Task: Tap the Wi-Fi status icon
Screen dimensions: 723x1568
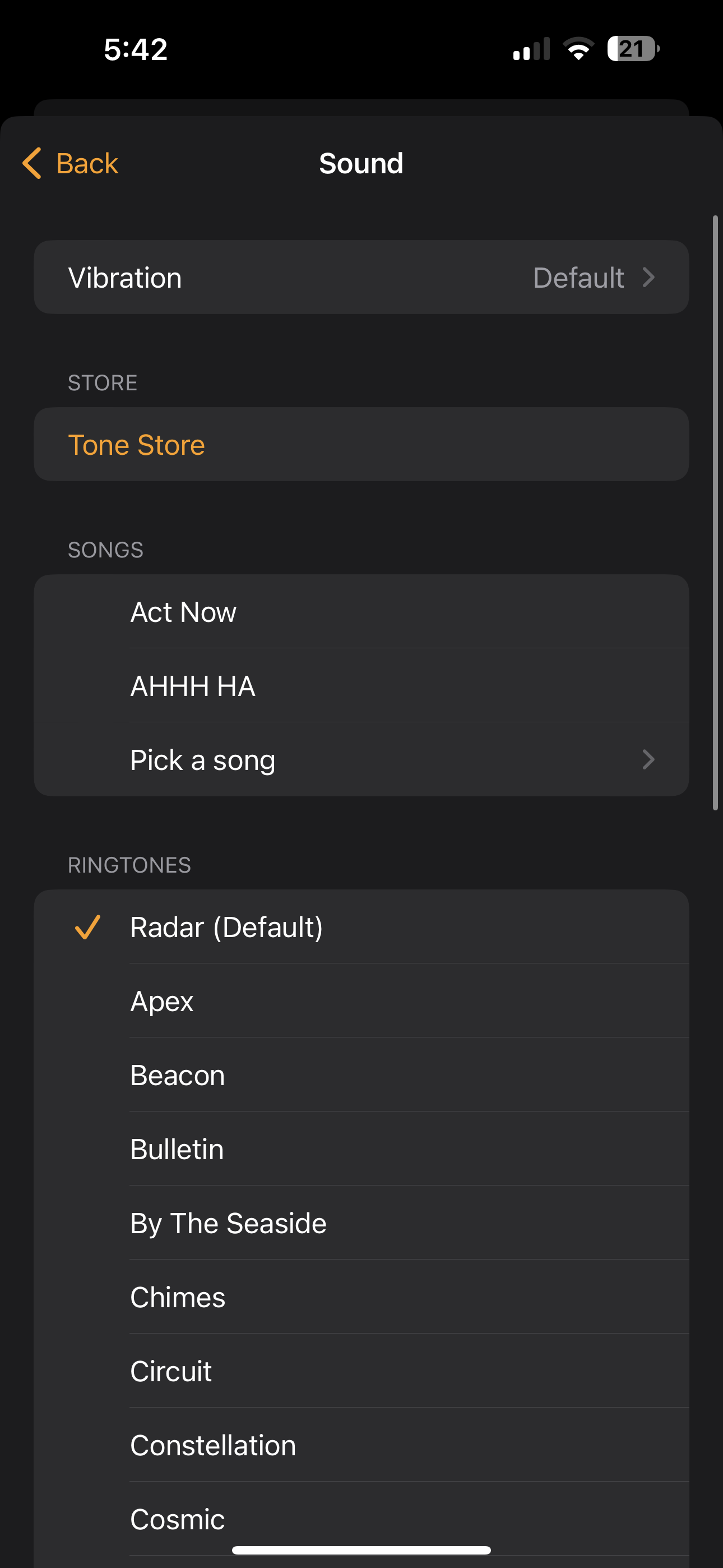Action: (578, 49)
